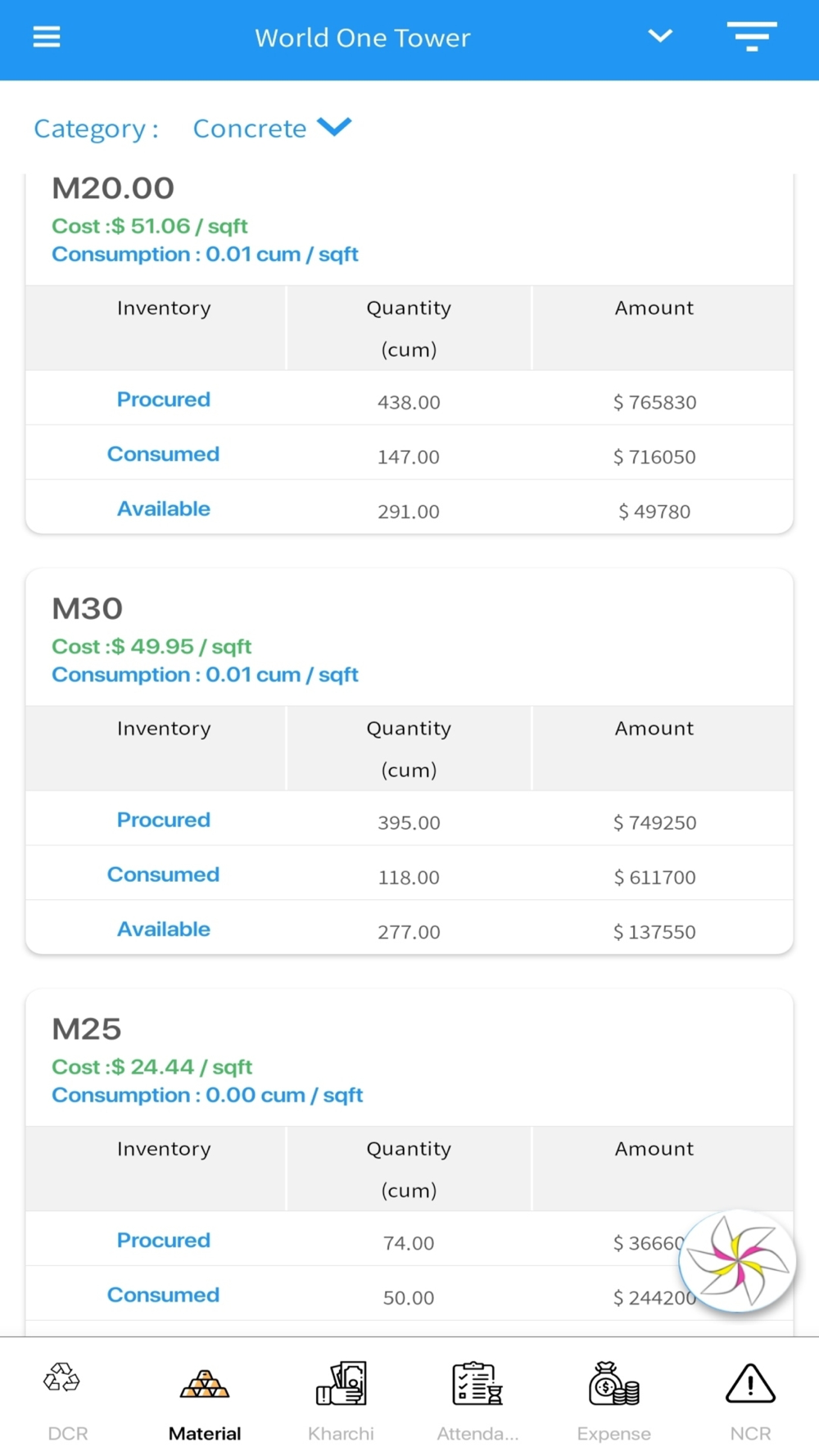Open Procured details for M20.00
This screenshot has height=1456, width=819.
point(164,400)
